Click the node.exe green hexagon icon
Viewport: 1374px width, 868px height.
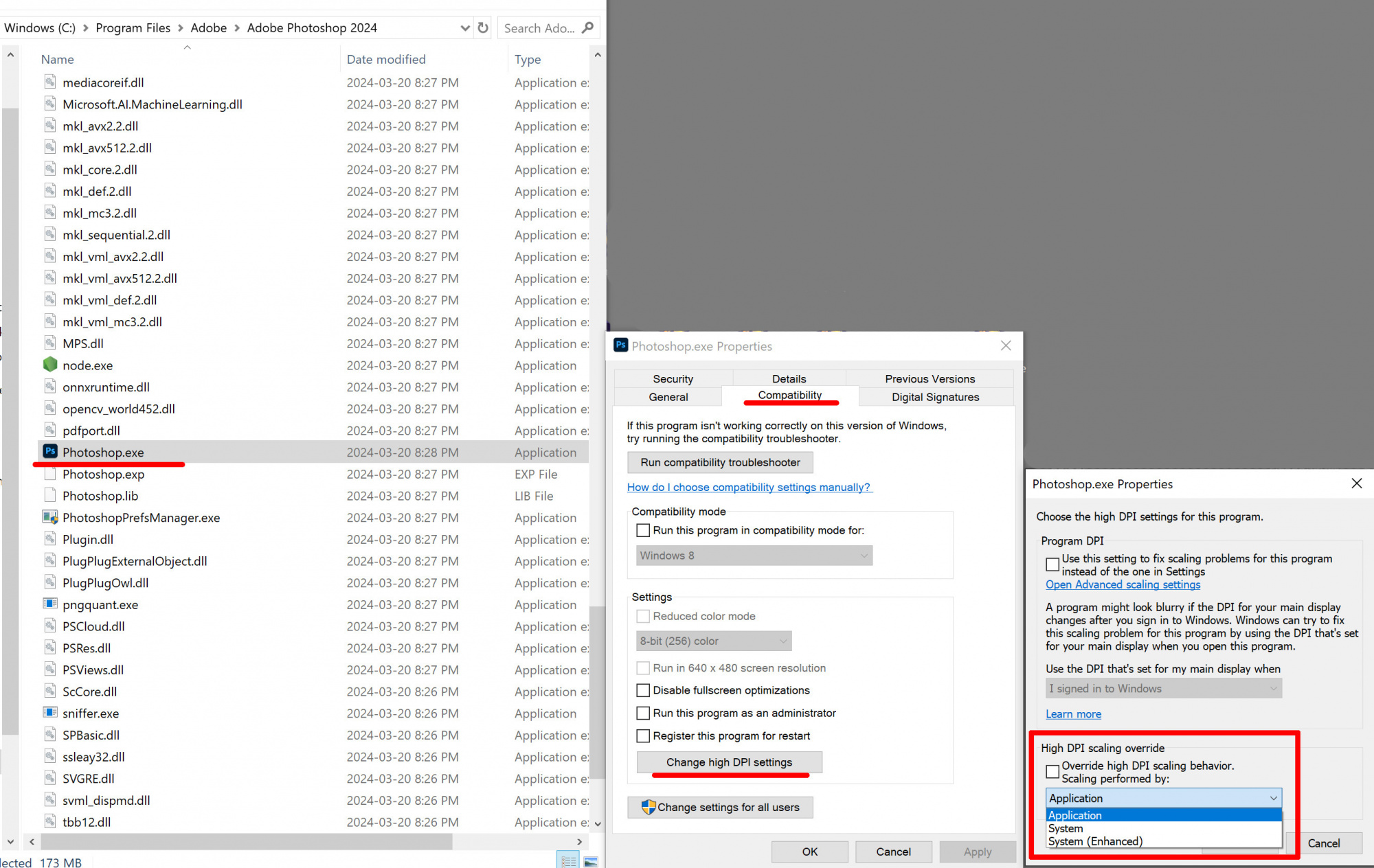tap(50, 365)
